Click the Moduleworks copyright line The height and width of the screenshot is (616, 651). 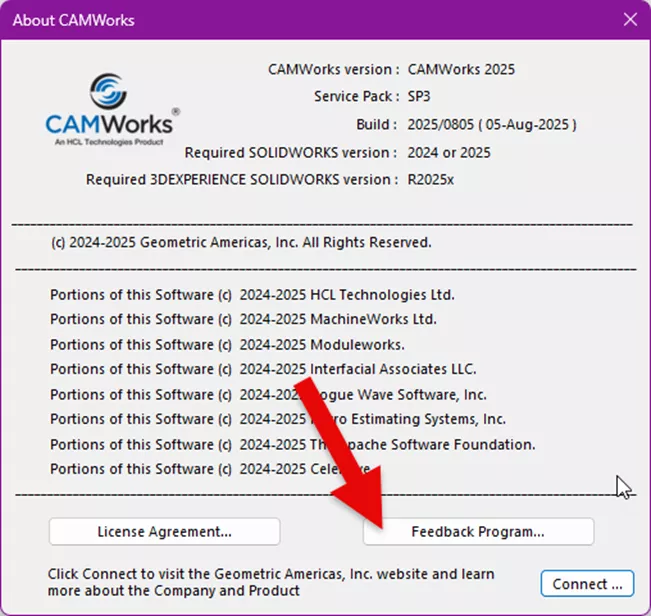coord(227,345)
